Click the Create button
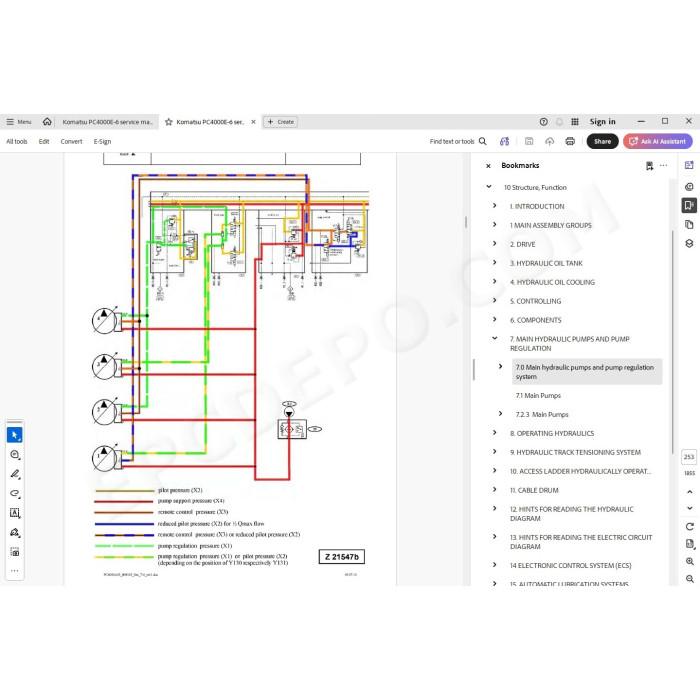 tap(281, 122)
